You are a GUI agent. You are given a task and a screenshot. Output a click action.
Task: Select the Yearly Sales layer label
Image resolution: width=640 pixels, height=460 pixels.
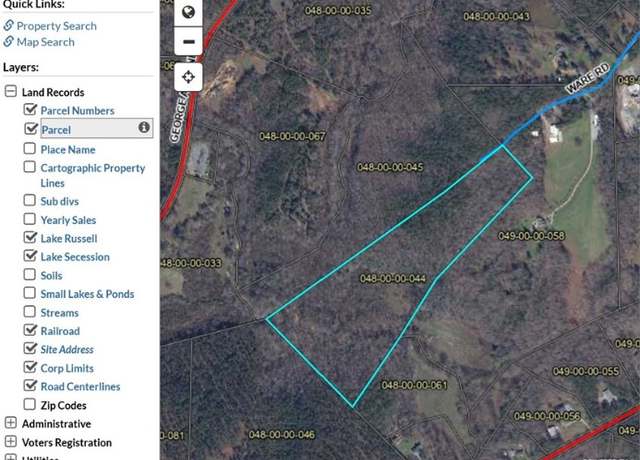coord(68,220)
